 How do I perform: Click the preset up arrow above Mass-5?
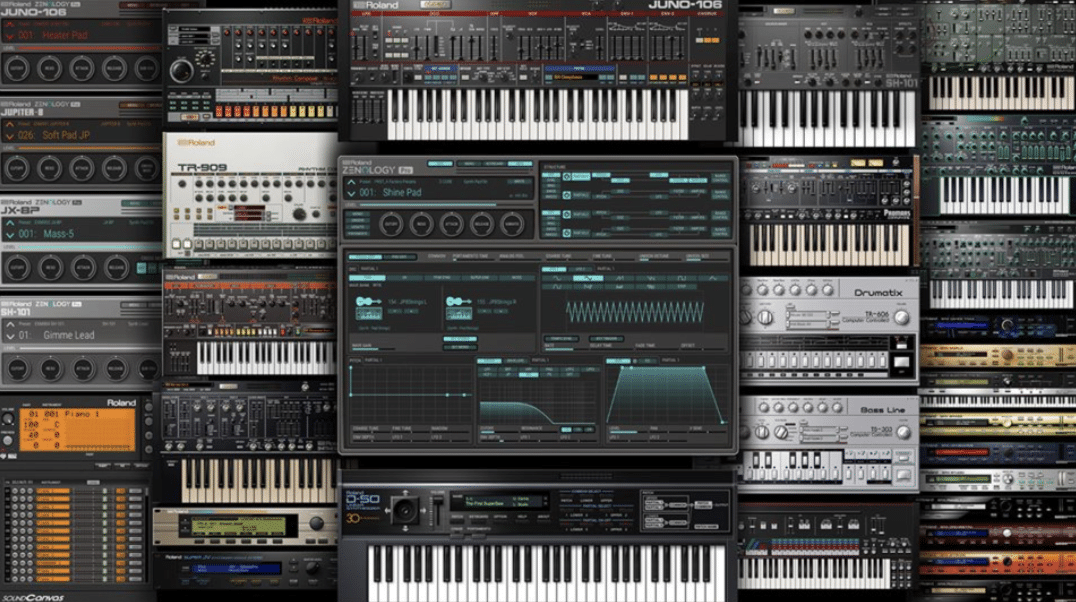10,223
